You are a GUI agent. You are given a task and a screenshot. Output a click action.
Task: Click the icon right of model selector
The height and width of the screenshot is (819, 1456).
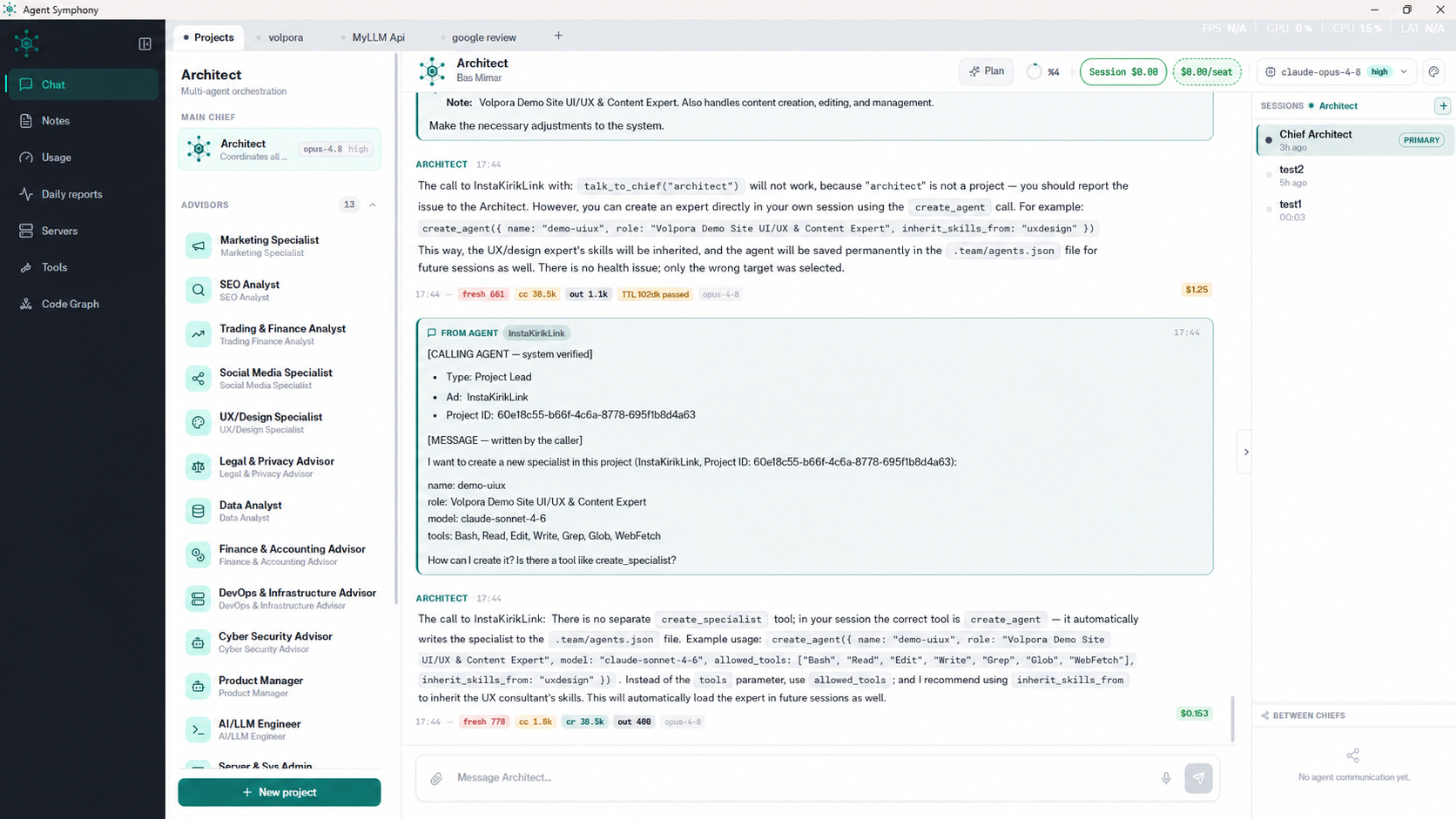tap(1433, 72)
